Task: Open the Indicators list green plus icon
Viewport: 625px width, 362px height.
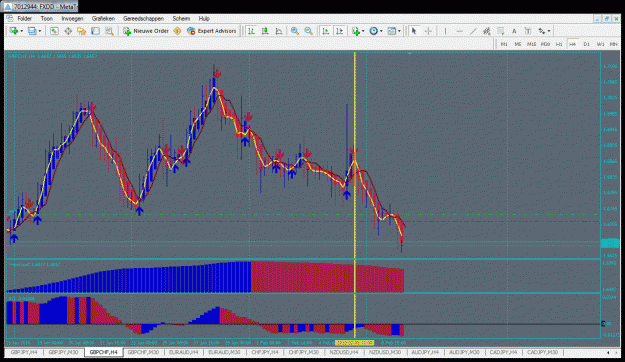Action: (356, 31)
